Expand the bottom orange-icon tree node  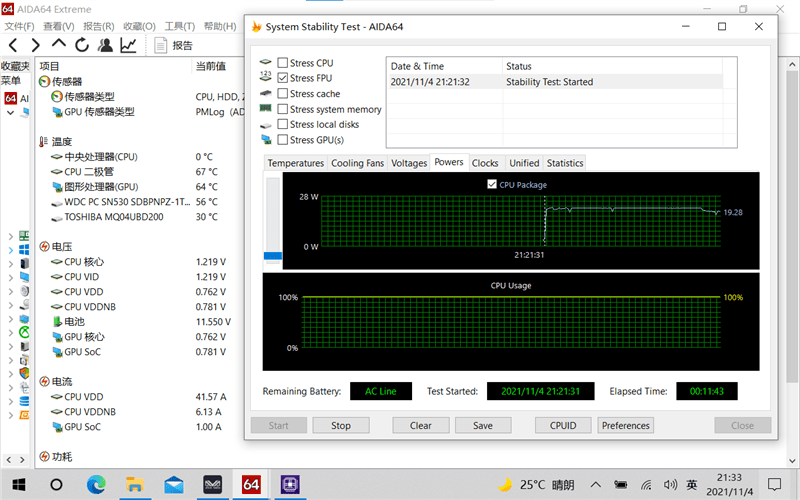(x=11, y=415)
